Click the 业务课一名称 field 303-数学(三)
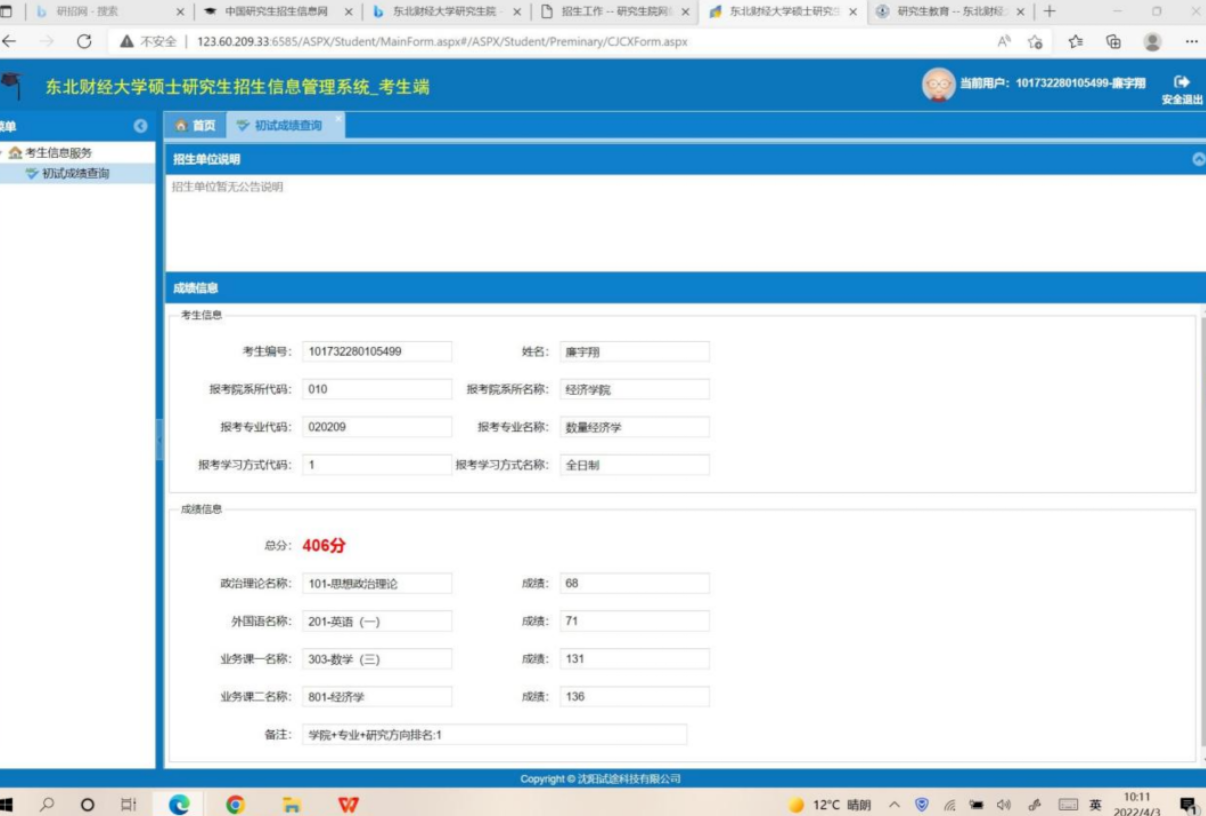The width and height of the screenshot is (1206, 816). (x=377, y=659)
